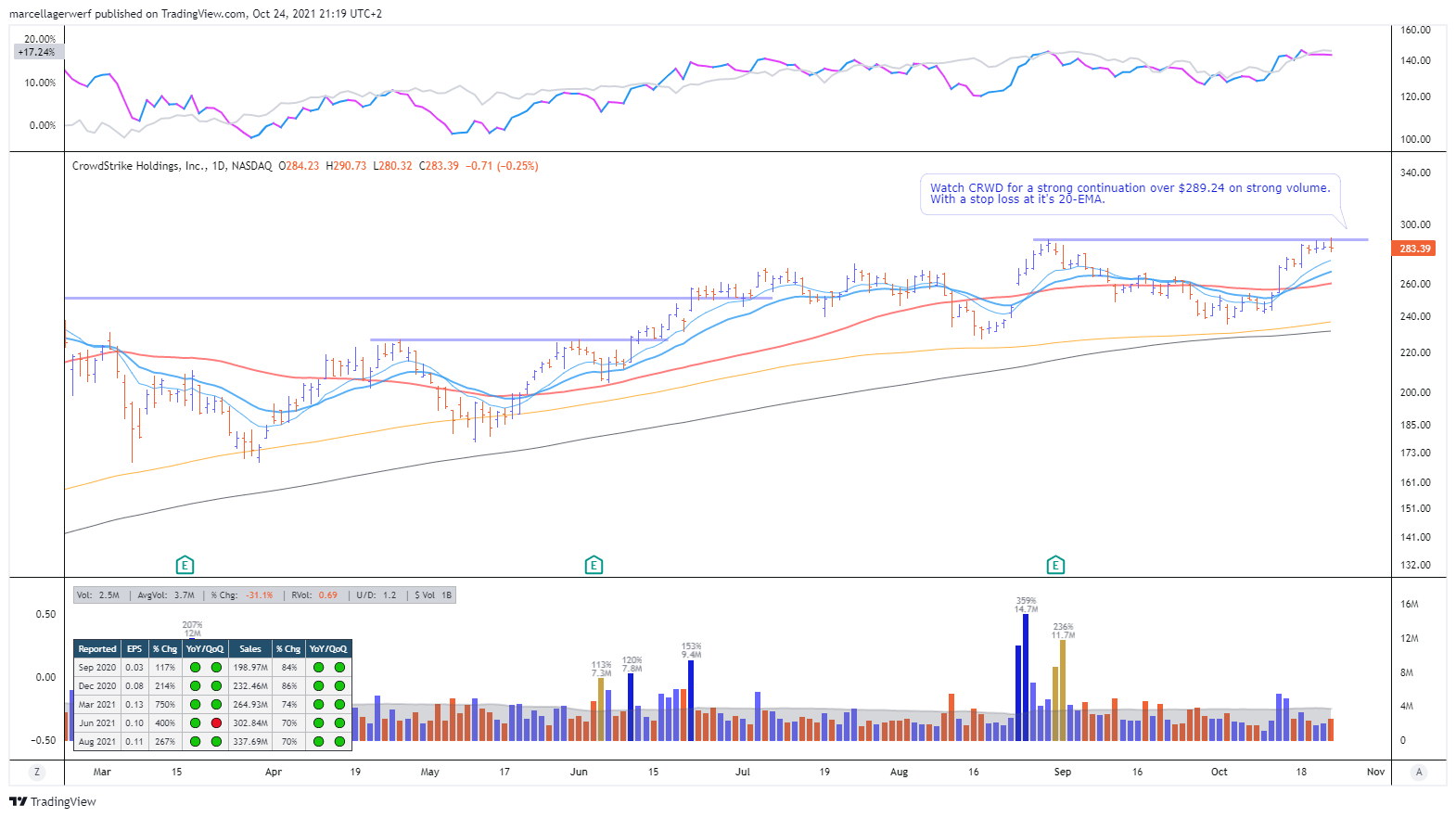
Task: Click the current price label 283.39
Action: click(x=1414, y=249)
